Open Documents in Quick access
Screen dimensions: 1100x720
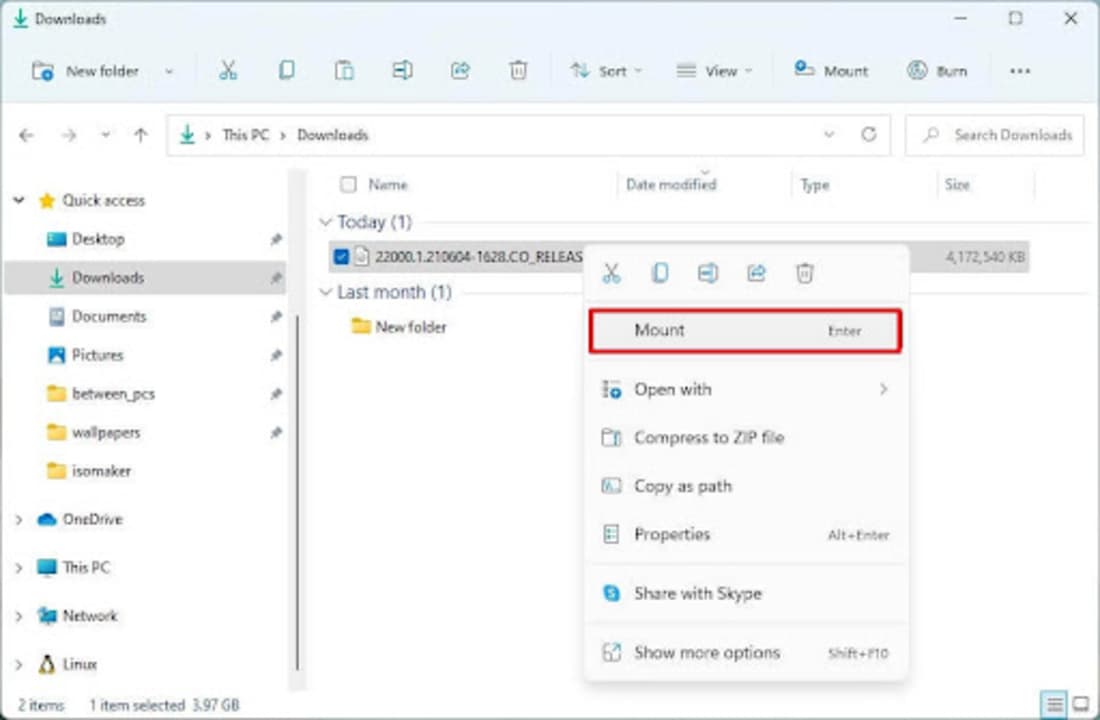108,317
